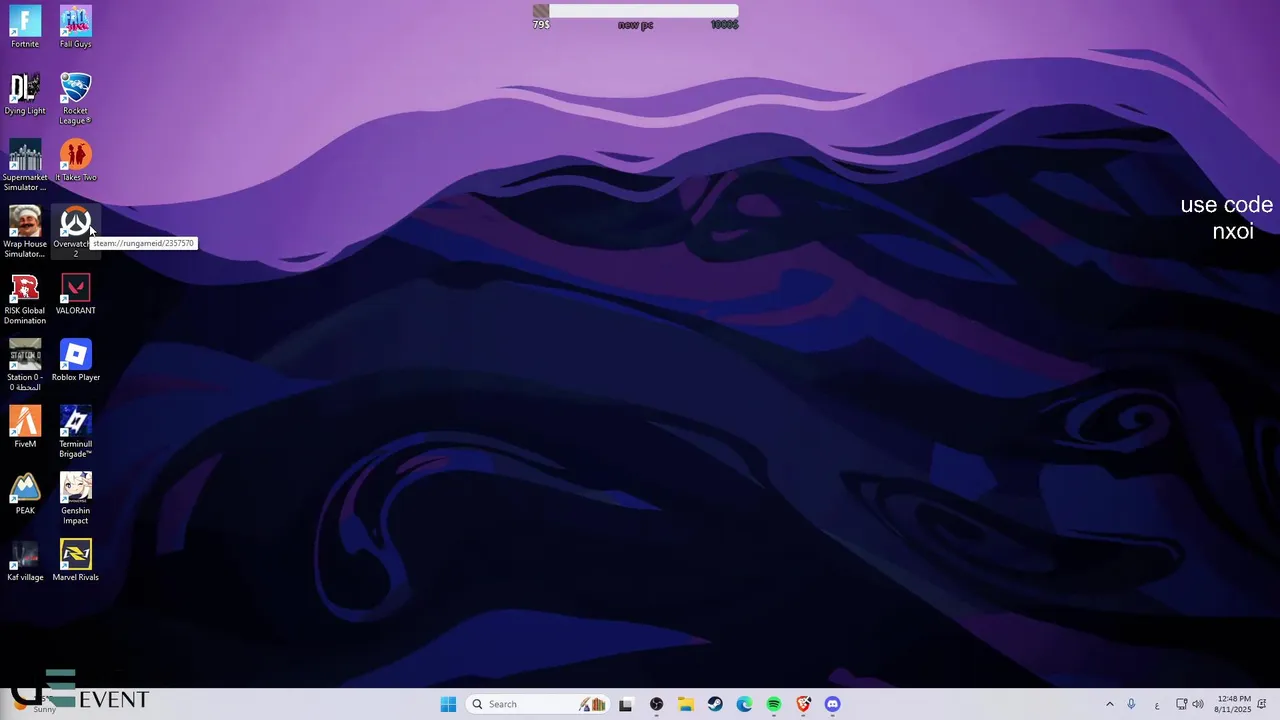
Task: Select the VALORANT desktop shortcut
Action: (76, 294)
